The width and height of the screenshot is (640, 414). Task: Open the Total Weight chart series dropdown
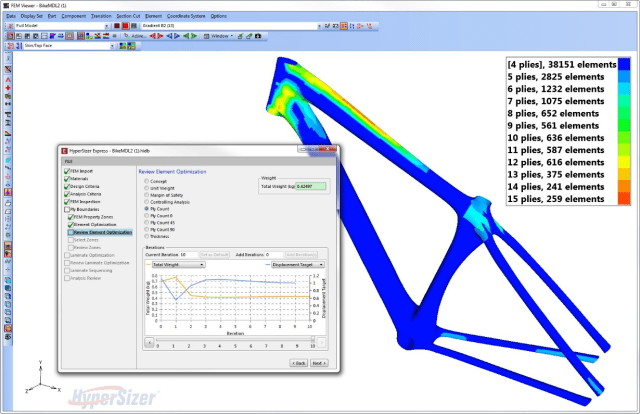pyautogui.click(x=178, y=265)
